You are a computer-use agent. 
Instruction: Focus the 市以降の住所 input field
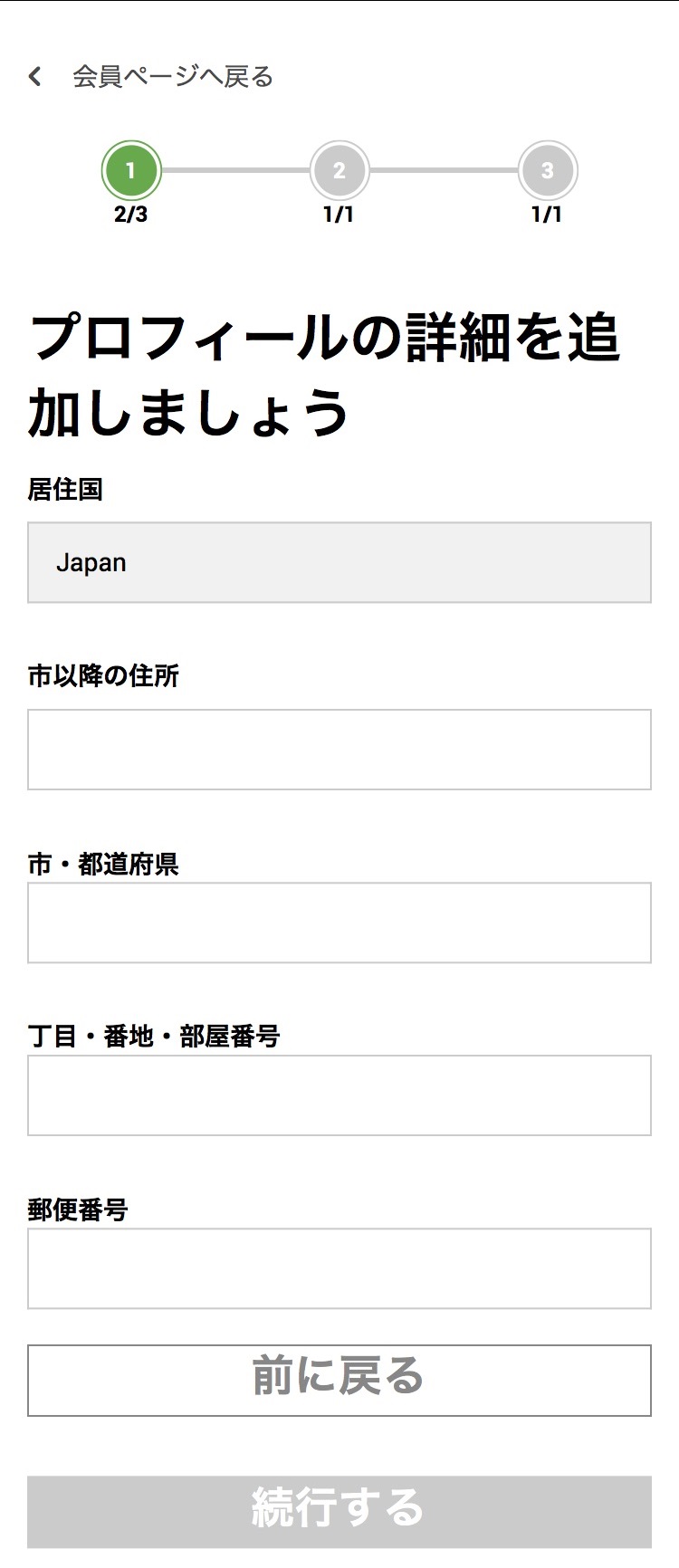tap(339, 750)
